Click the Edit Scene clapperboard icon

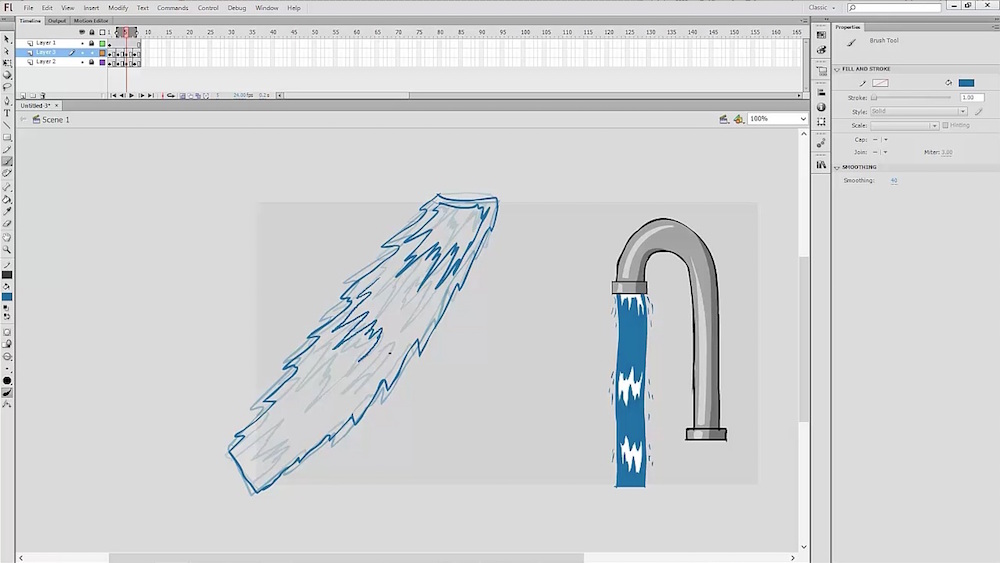[x=724, y=119]
